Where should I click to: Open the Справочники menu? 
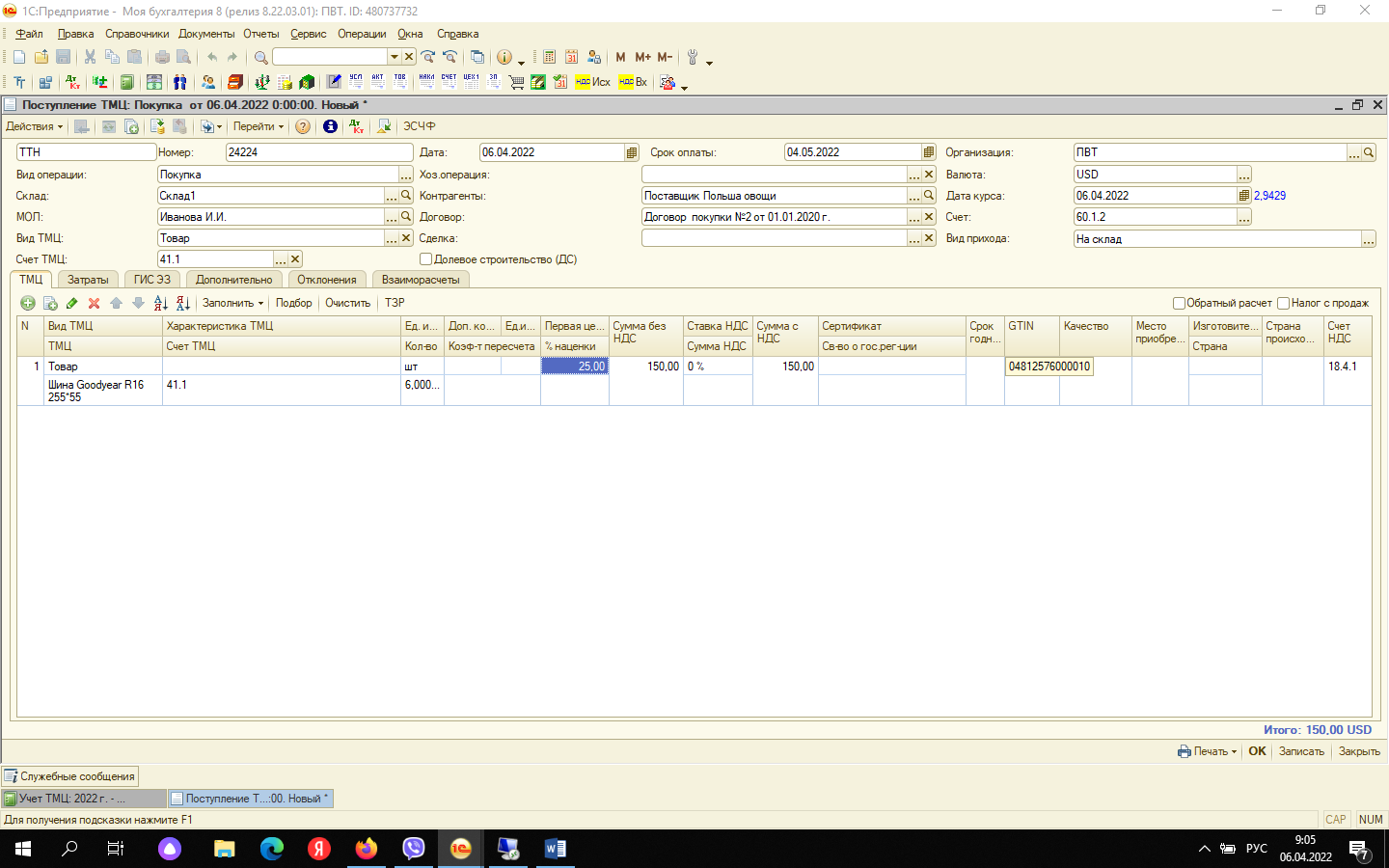pyautogui.click(x=137, y=34)
